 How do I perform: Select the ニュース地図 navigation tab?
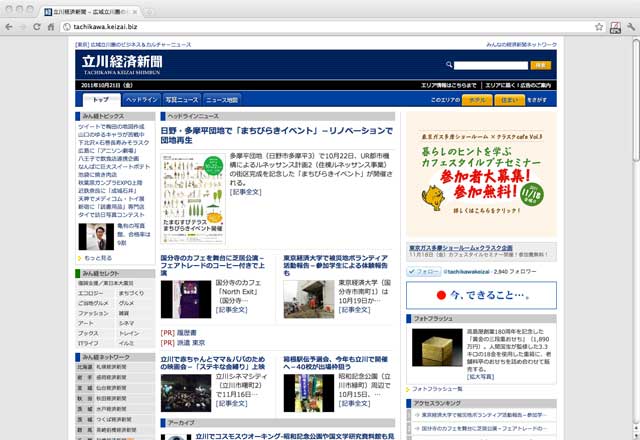222,100
